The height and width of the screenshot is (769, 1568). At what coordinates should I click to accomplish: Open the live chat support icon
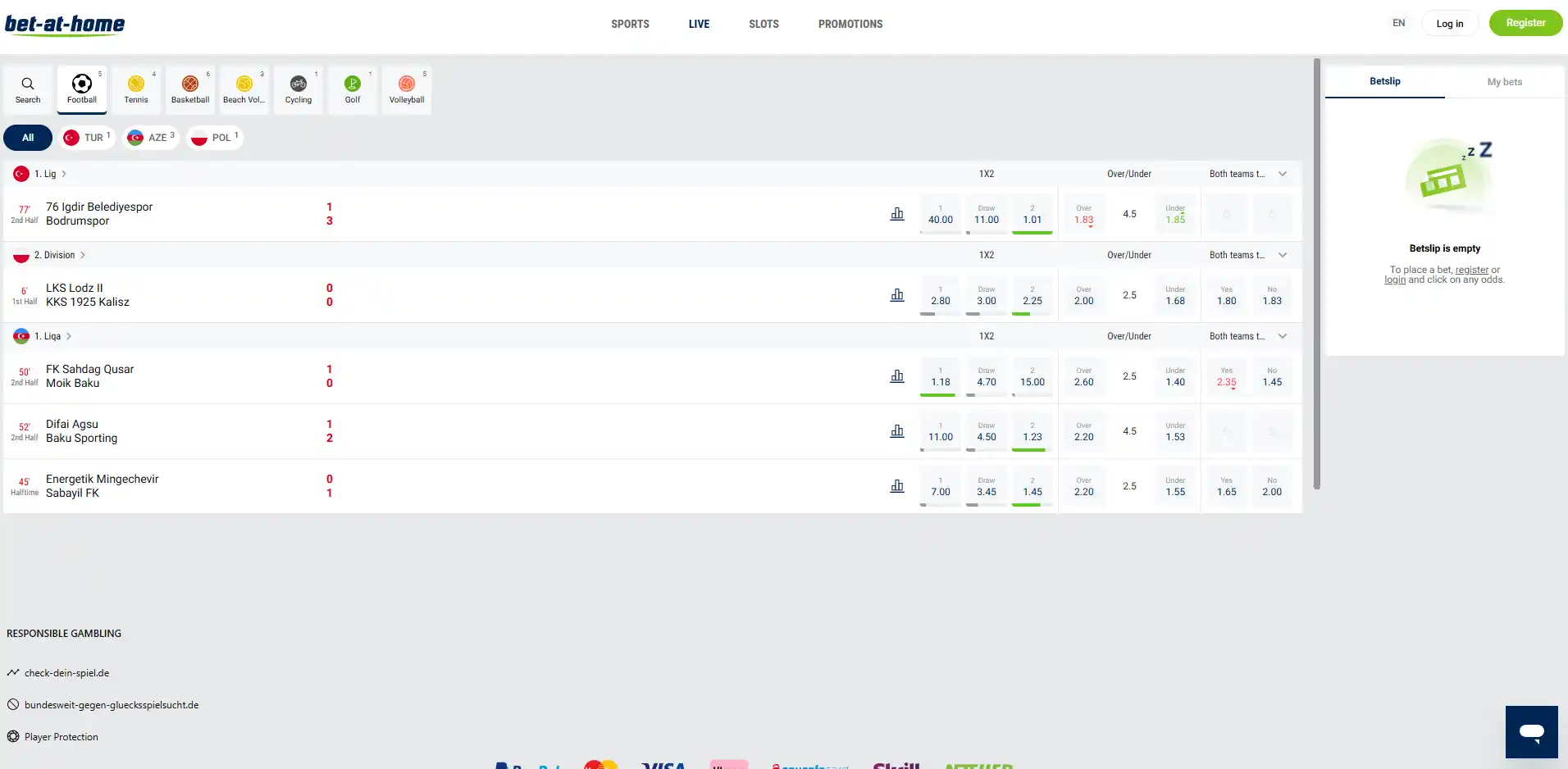click(1531, 731)
